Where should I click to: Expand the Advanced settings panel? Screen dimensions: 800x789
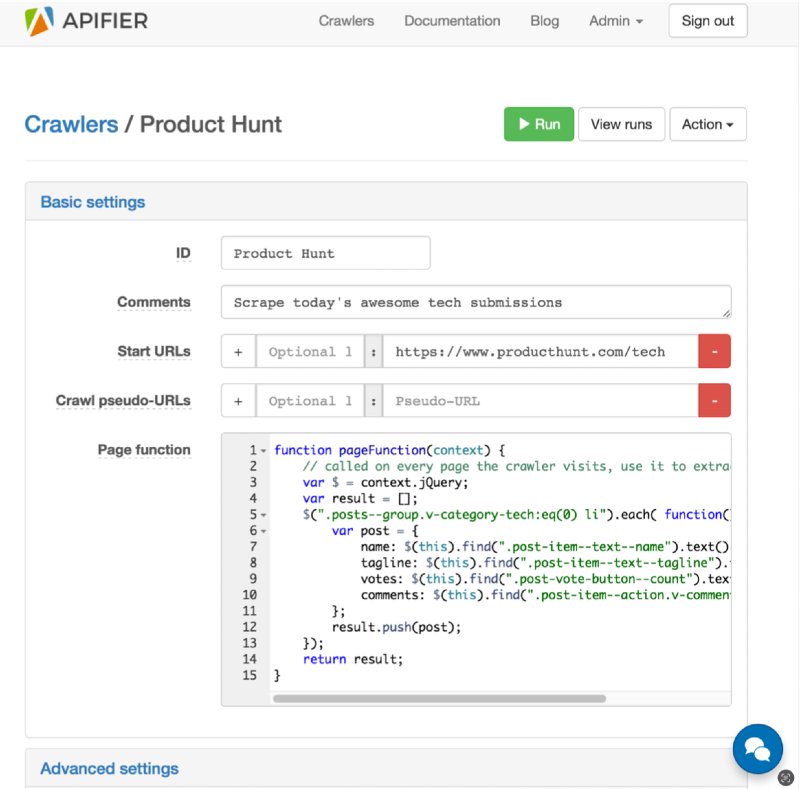coord(386,768)
